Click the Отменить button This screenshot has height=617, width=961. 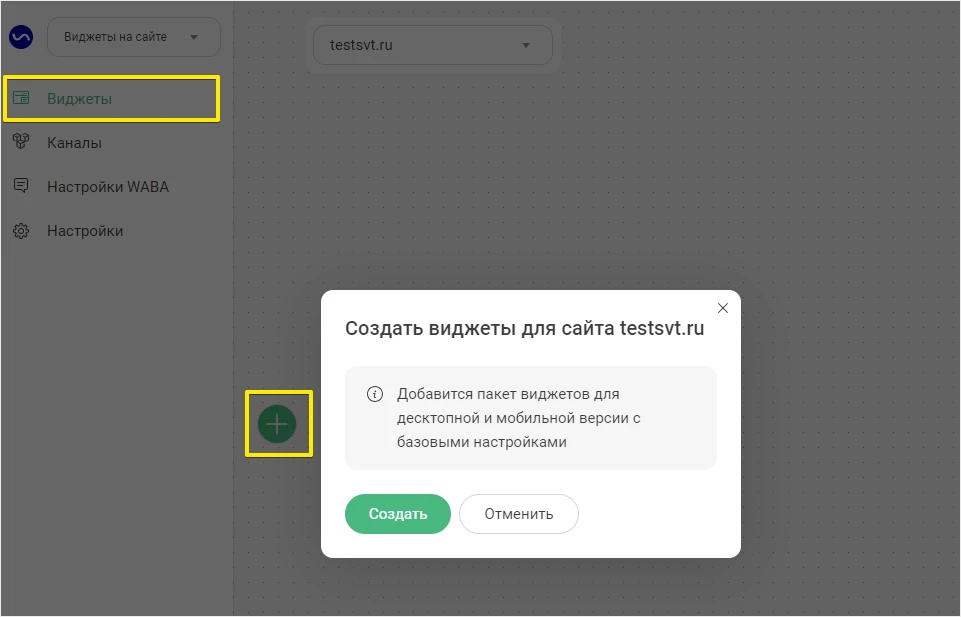(x=518, y=514)
